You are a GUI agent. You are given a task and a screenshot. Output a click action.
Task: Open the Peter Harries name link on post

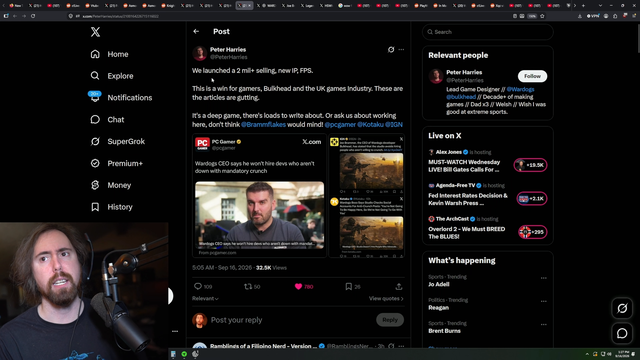click(228, 49)
